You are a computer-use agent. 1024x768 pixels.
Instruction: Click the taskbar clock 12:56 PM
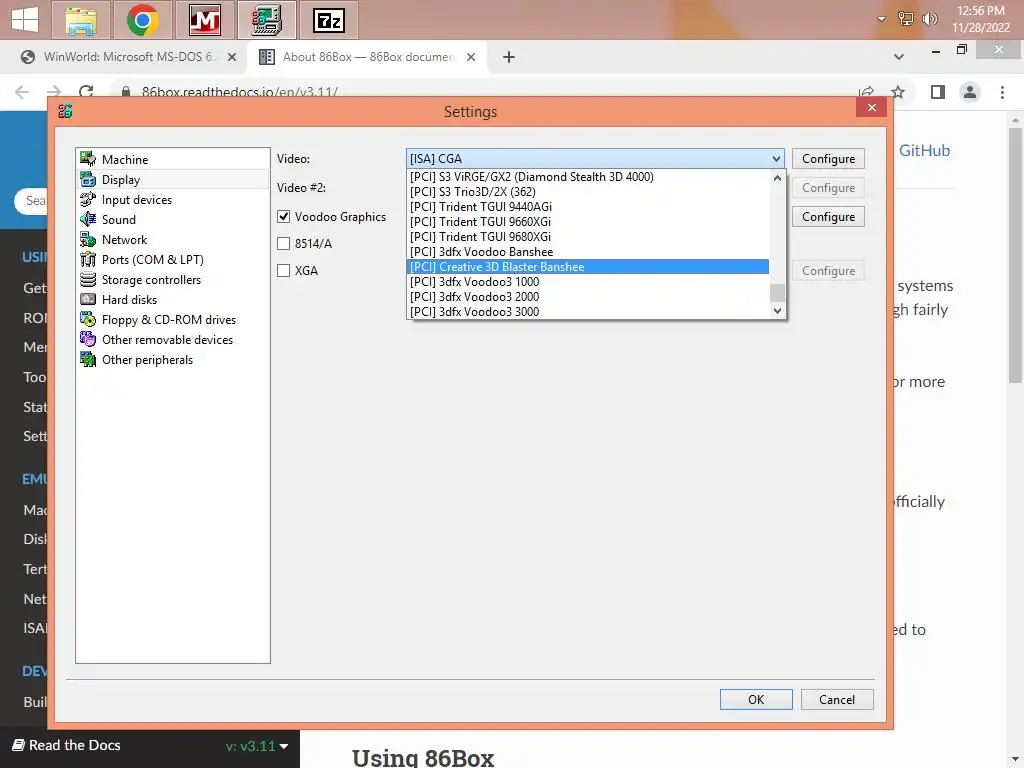click(x=980, y=11)
